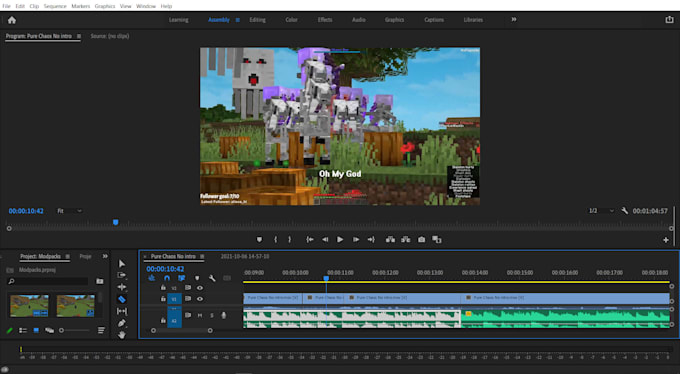Toggle Snap in Timeline

[x=167, y=278]
